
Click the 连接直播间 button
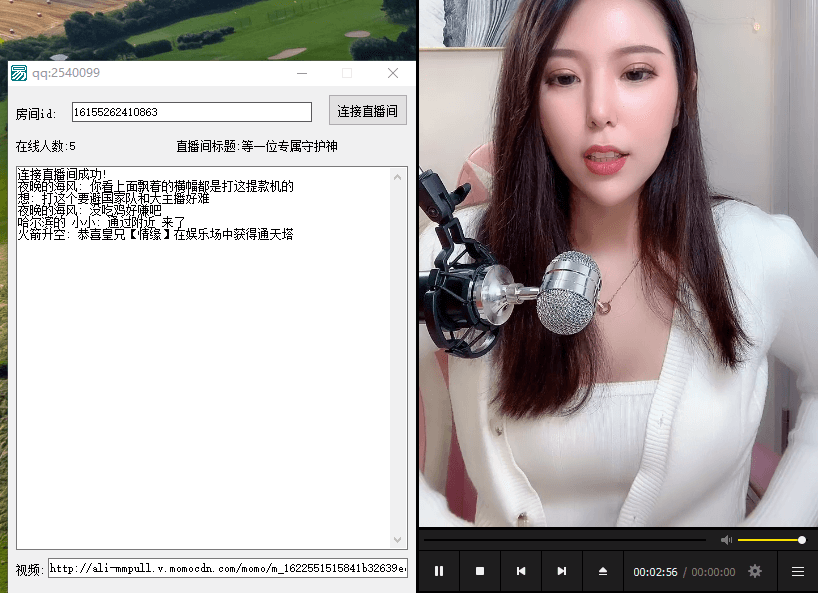coord(368,110)
